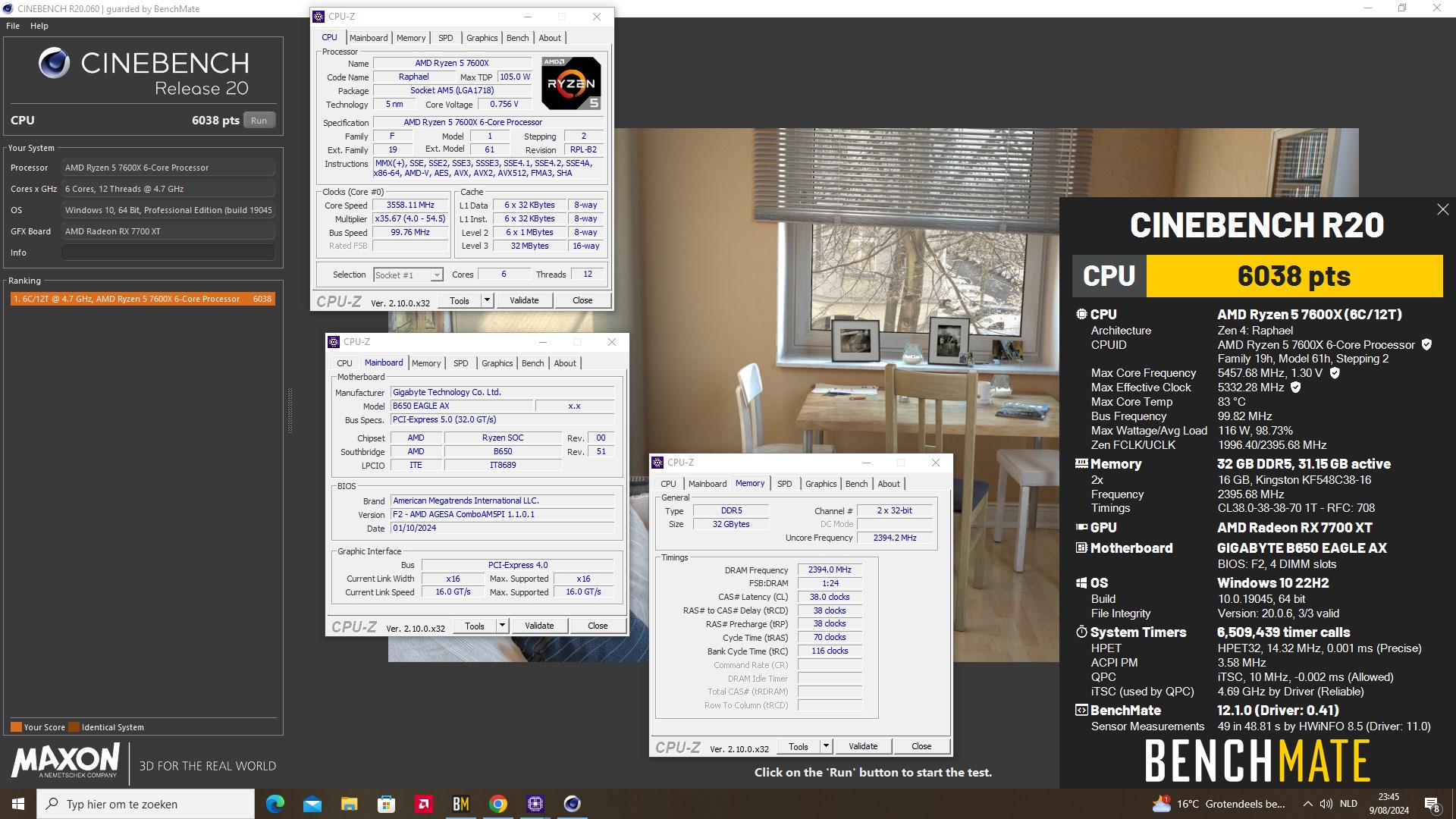Click the Run button next to CPU score
Screen dimensions: 1456x819
click(x=259, y=121)
